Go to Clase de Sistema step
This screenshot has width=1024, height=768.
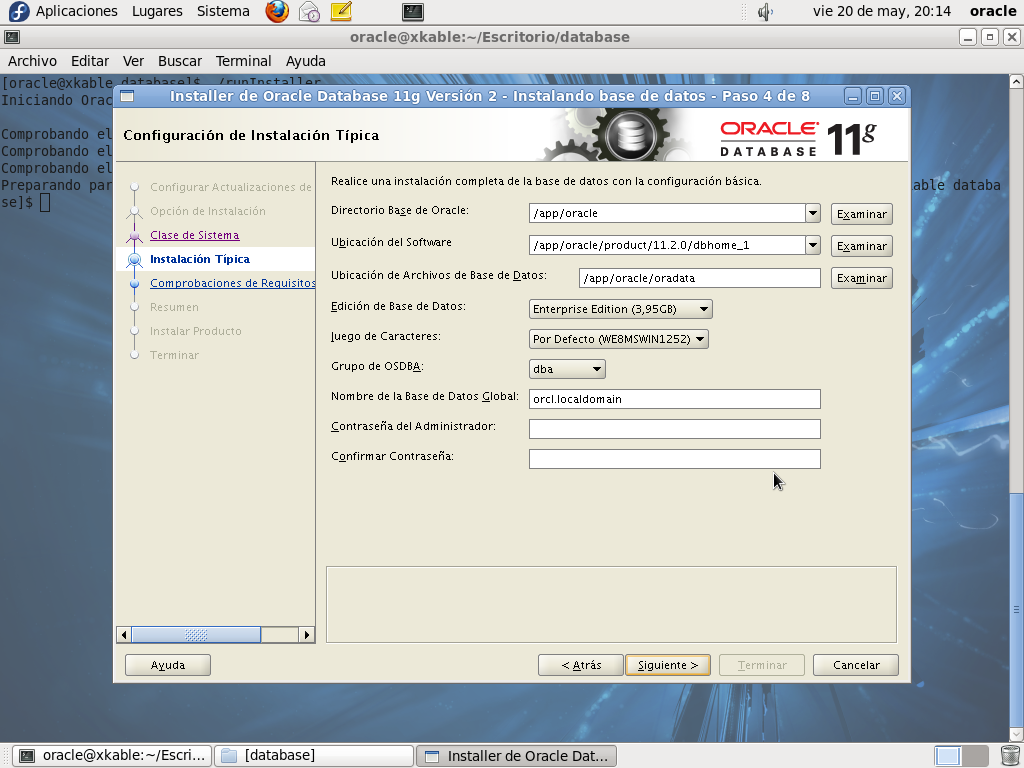click(195, 235)
